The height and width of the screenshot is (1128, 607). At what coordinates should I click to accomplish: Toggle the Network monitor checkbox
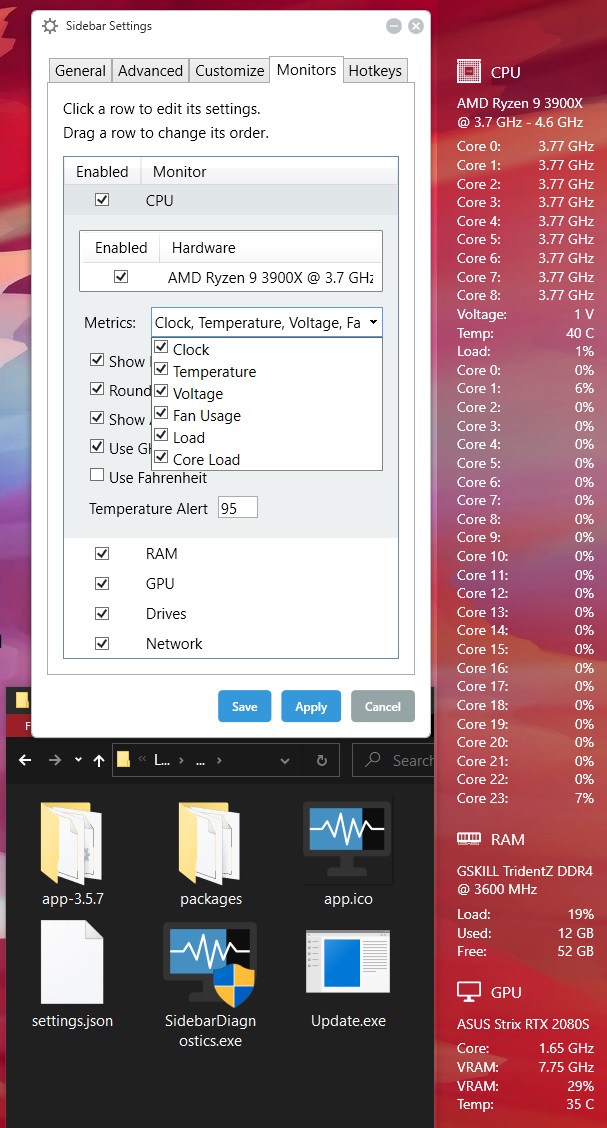click(x=102, y=643)
